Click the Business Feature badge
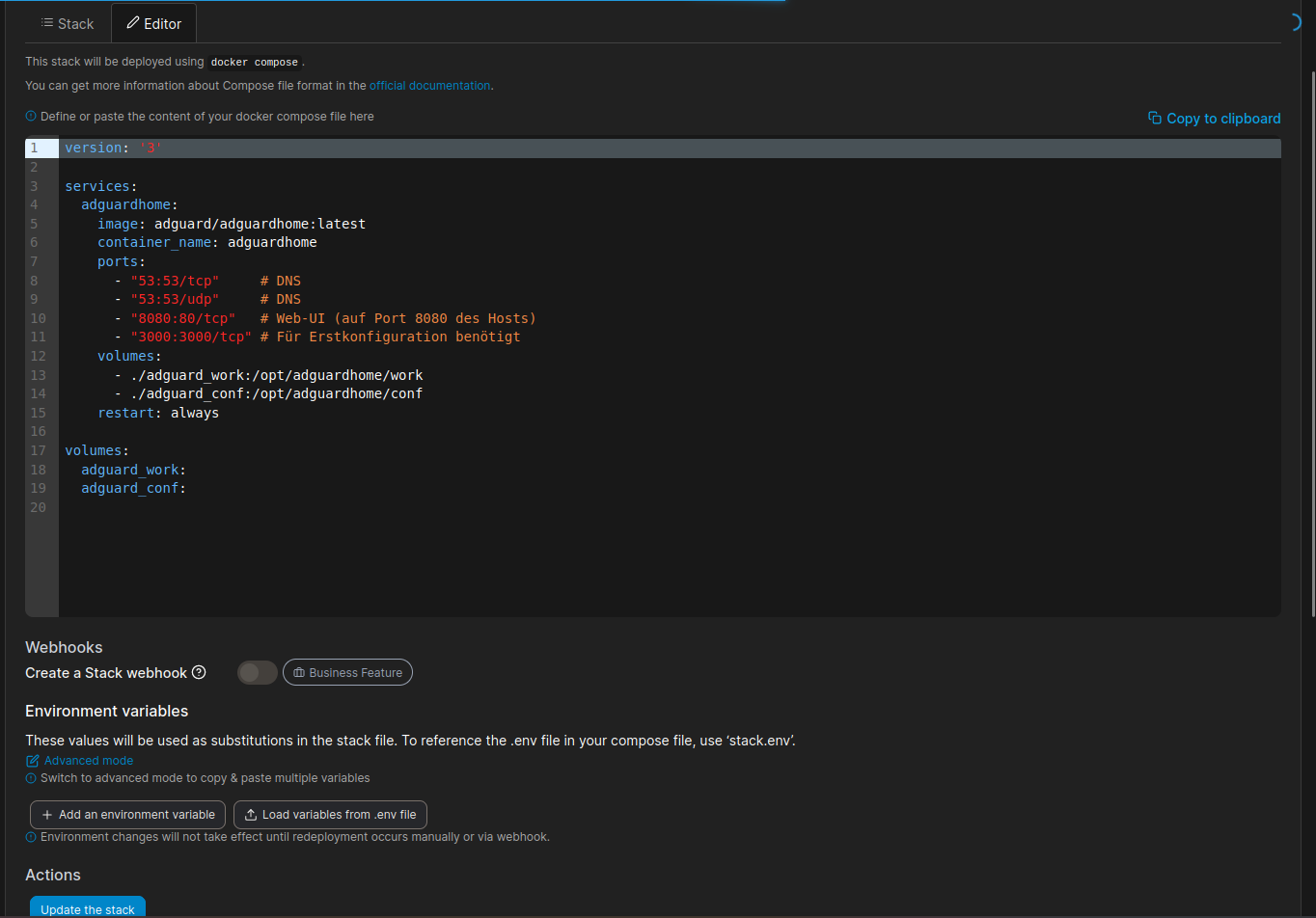The image size is (1316, 918). click(347, 673)
